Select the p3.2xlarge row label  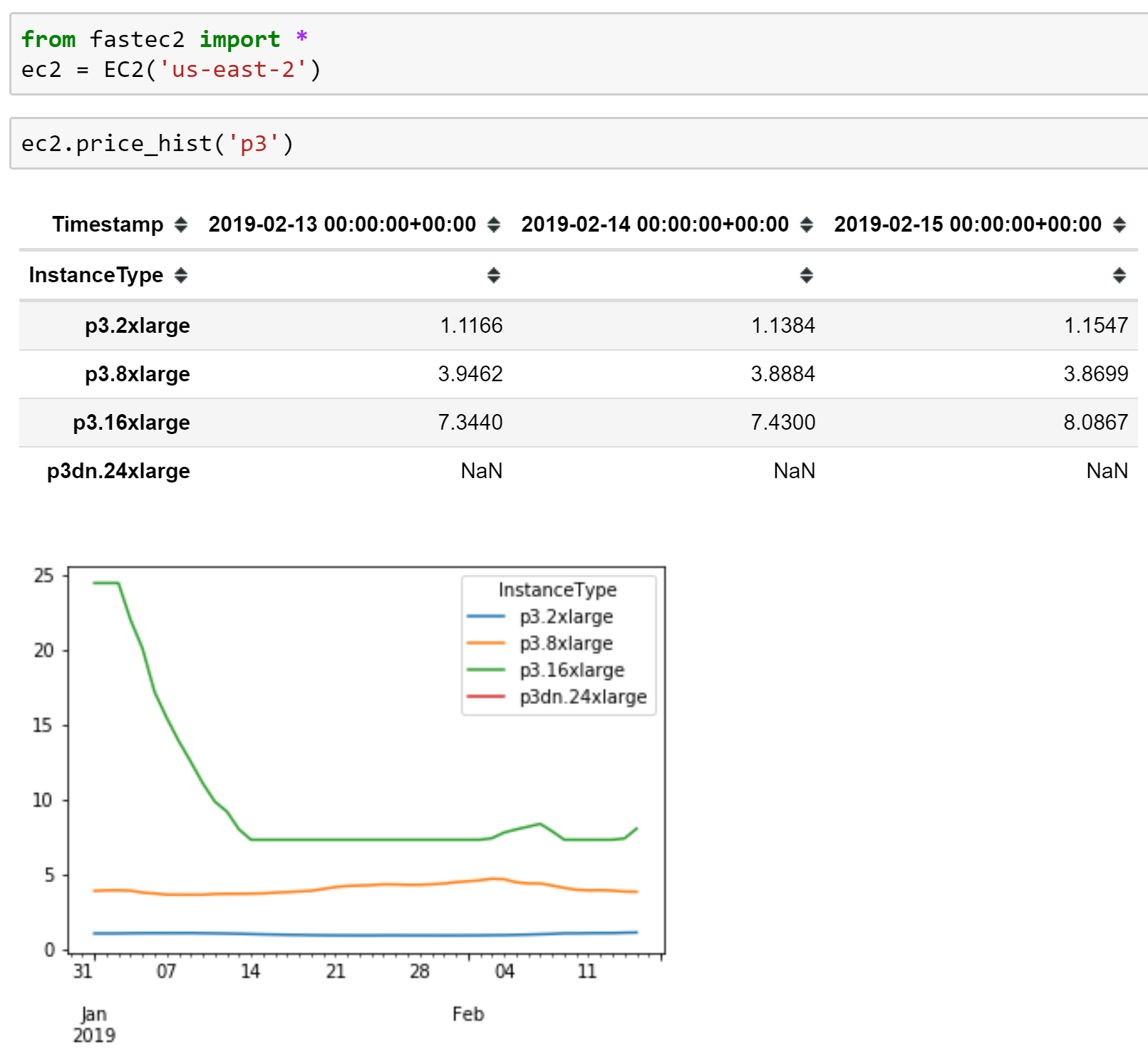(x=137, y=326)
